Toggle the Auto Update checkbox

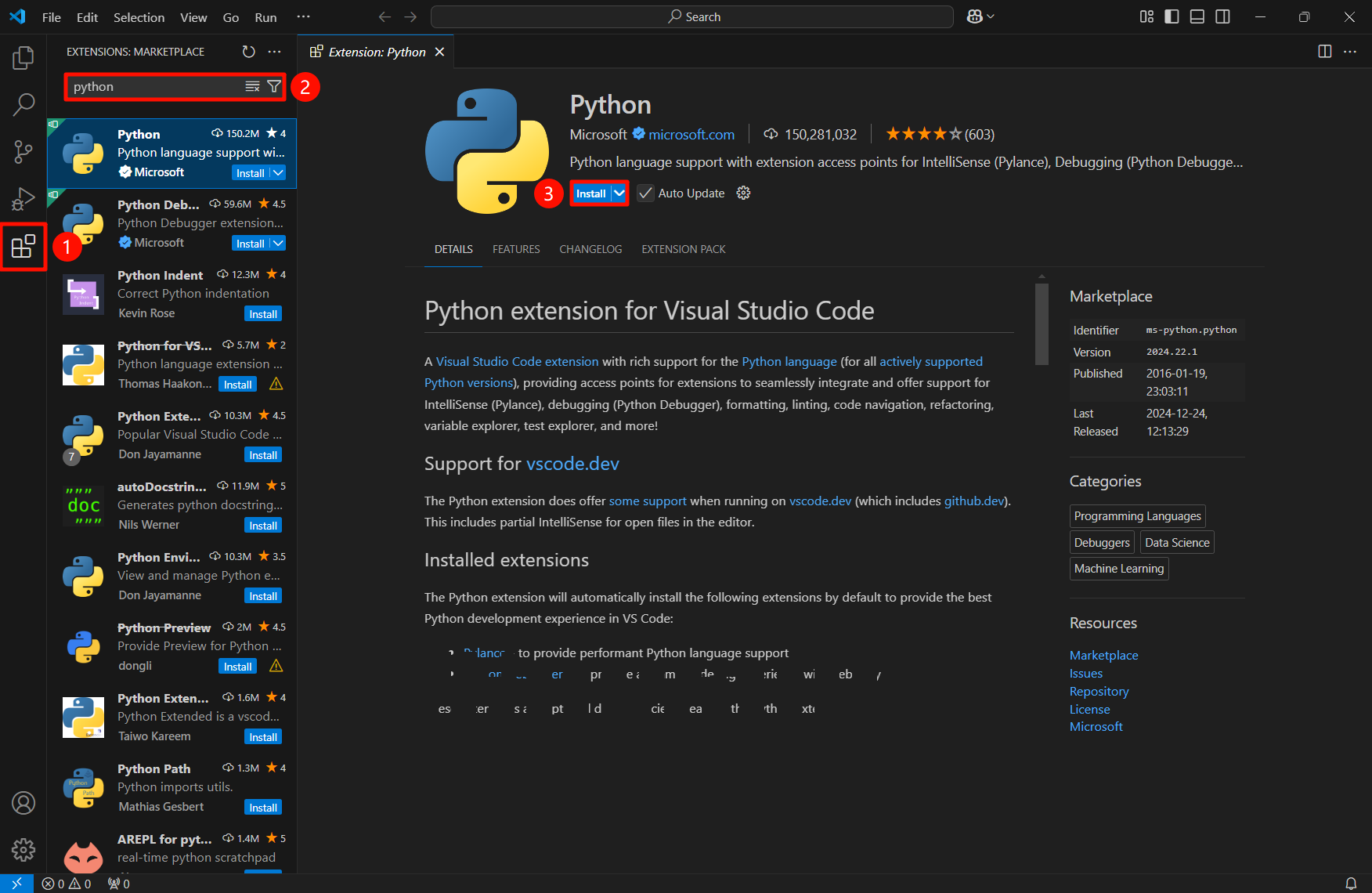pos(645,193)
